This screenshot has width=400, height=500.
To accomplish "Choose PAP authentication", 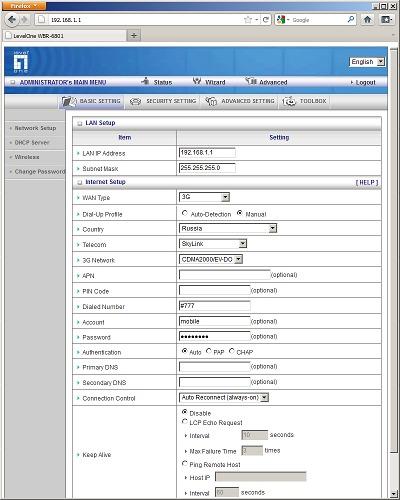I will point(209,351).
